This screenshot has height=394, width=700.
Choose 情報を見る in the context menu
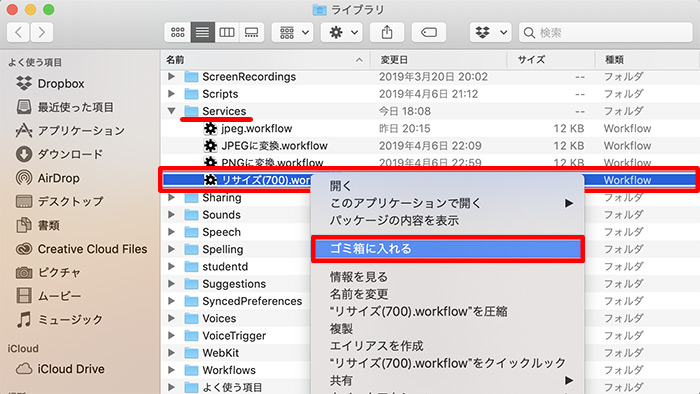point(448,277)
